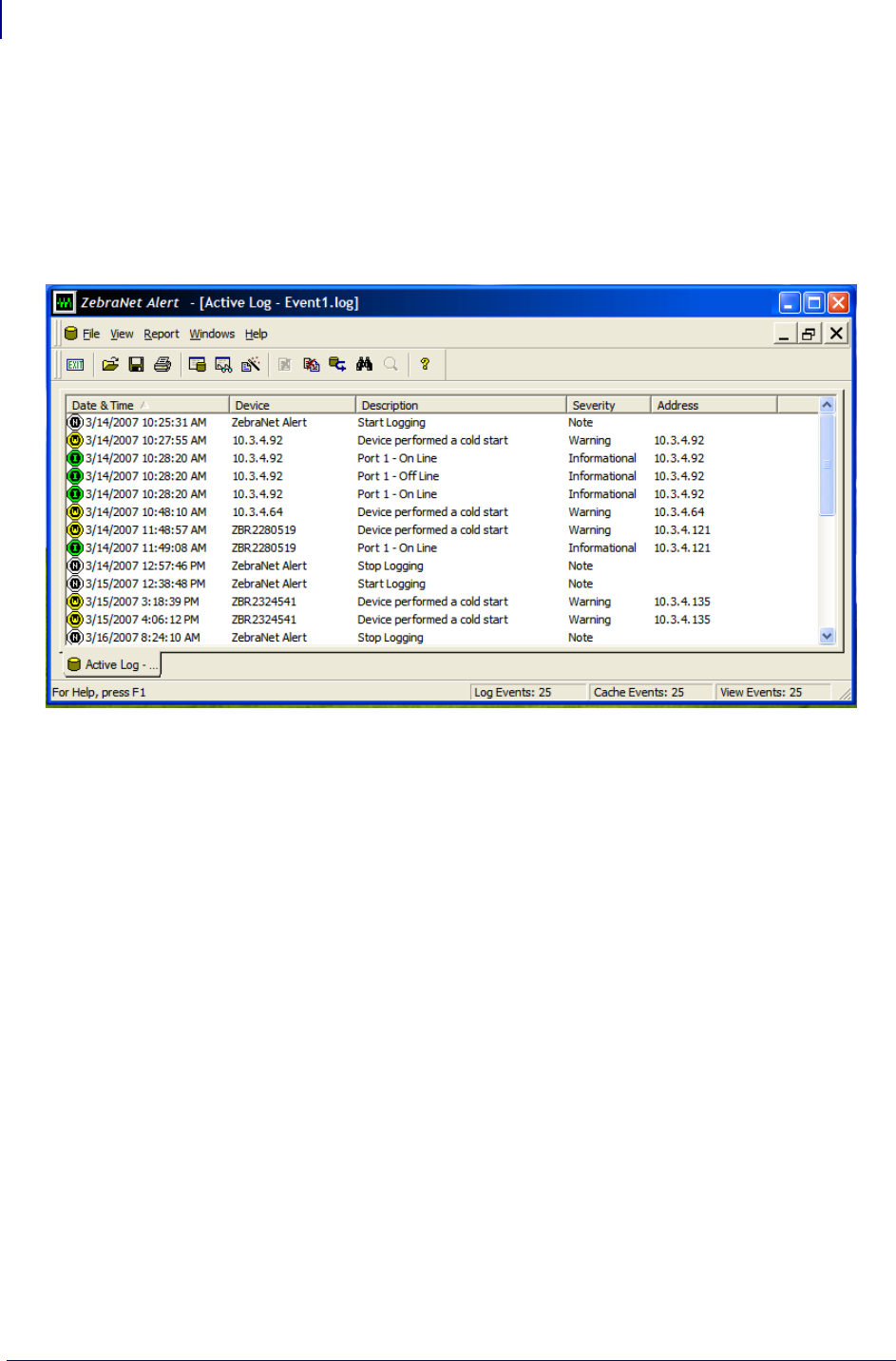Image resolution: width=896 pixels, height=1361 pixels.
Task: Click the note icon of 8:24:10 AM event
Action: pyautogui.click(x=75, y=638)
